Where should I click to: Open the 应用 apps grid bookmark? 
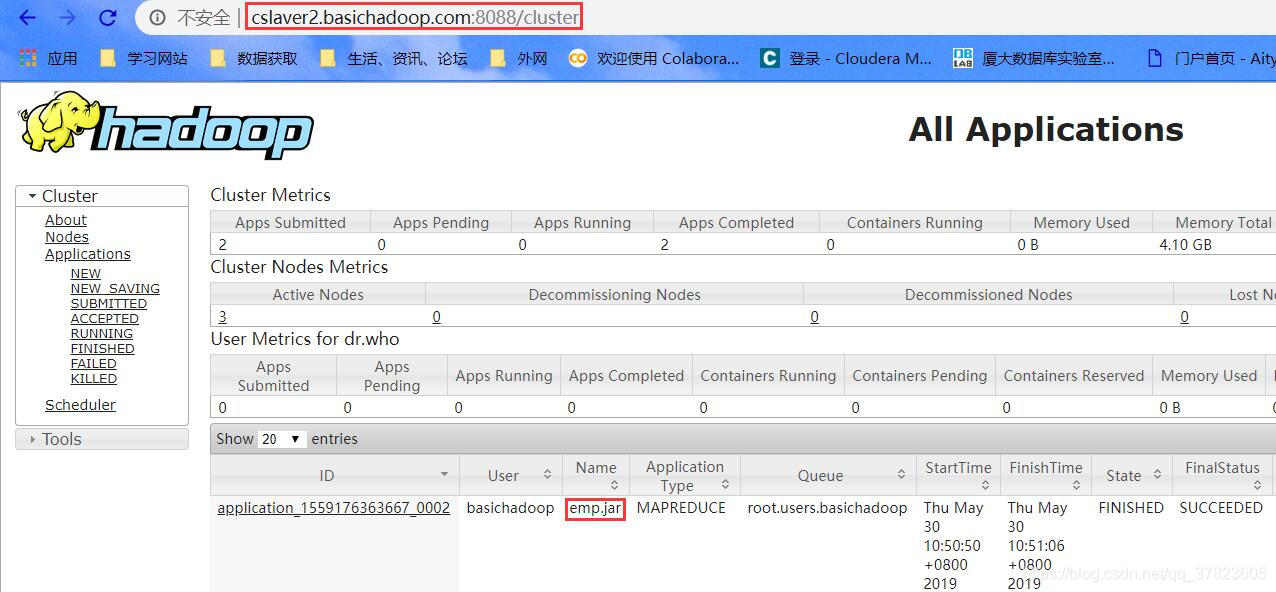tap(48, 58)
